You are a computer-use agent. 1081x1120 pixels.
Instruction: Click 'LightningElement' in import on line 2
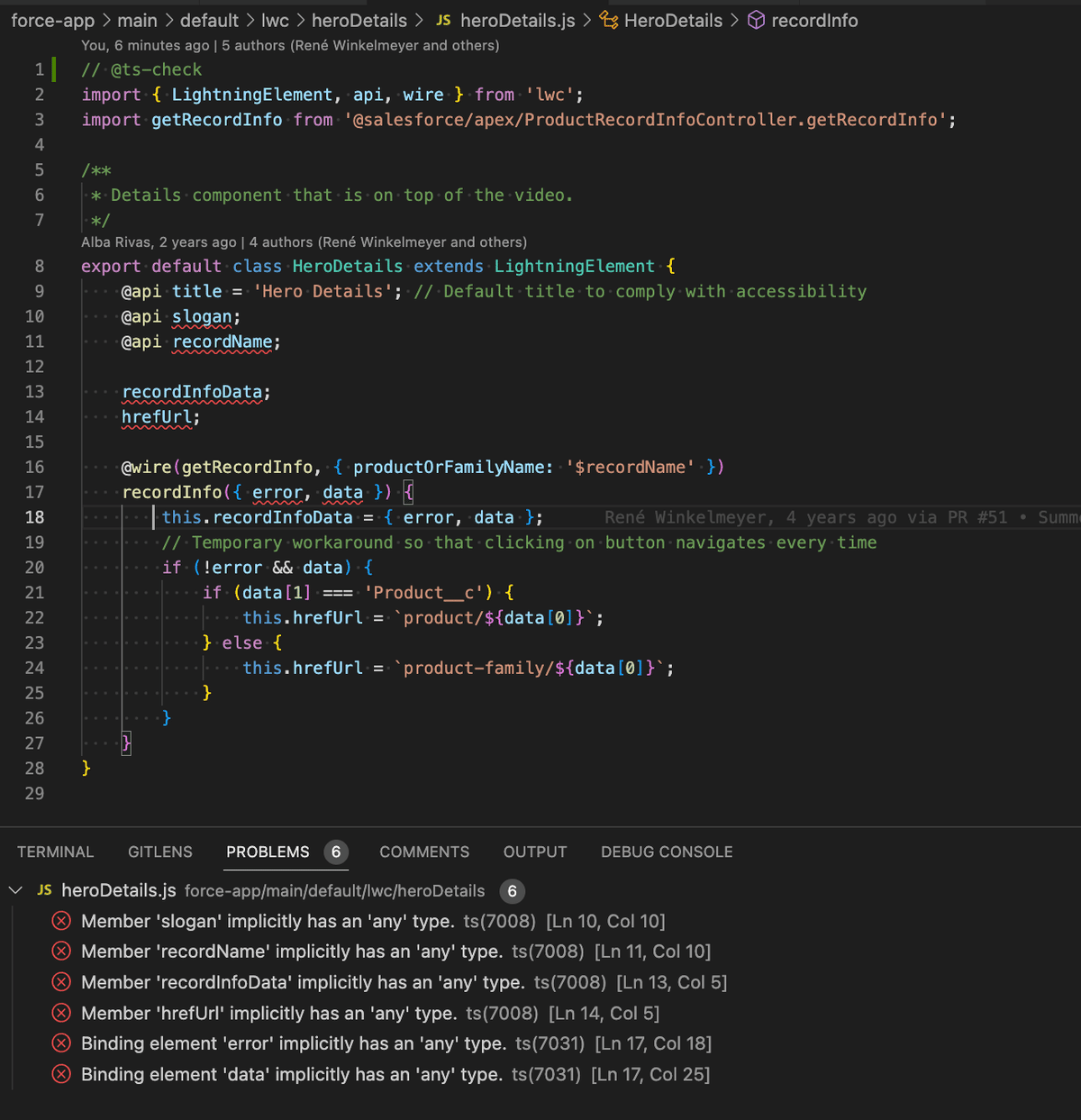click(x=252, y=95)
